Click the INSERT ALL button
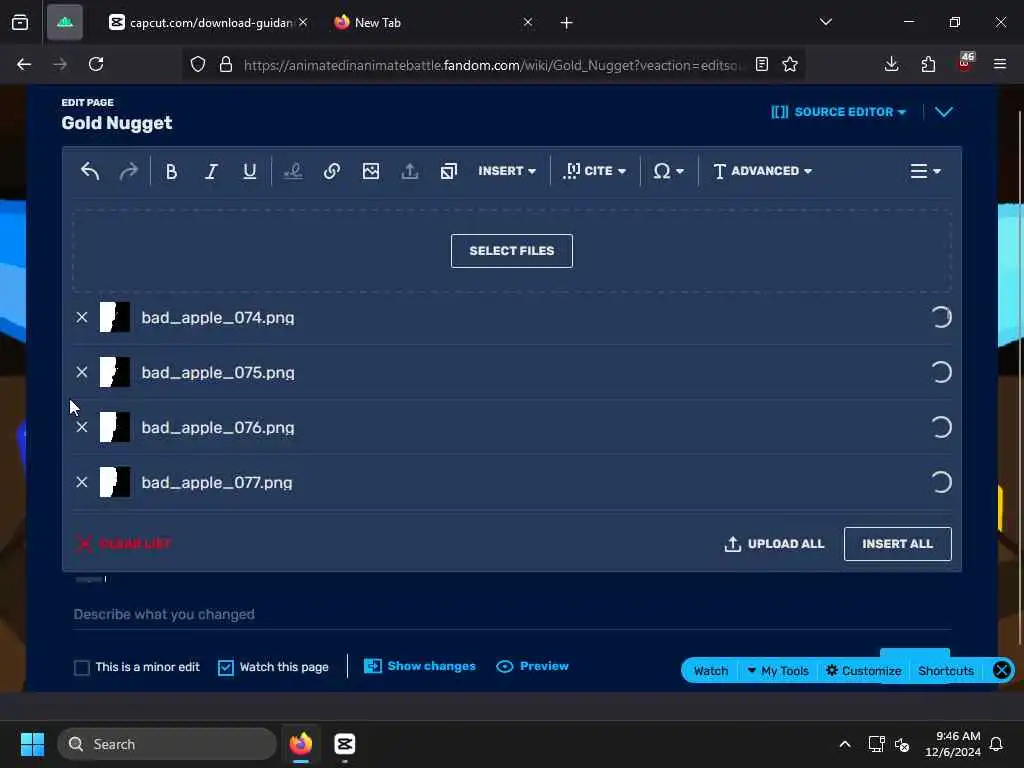The height and width of the screenshot is (768, 1024). tap(897, 544)
